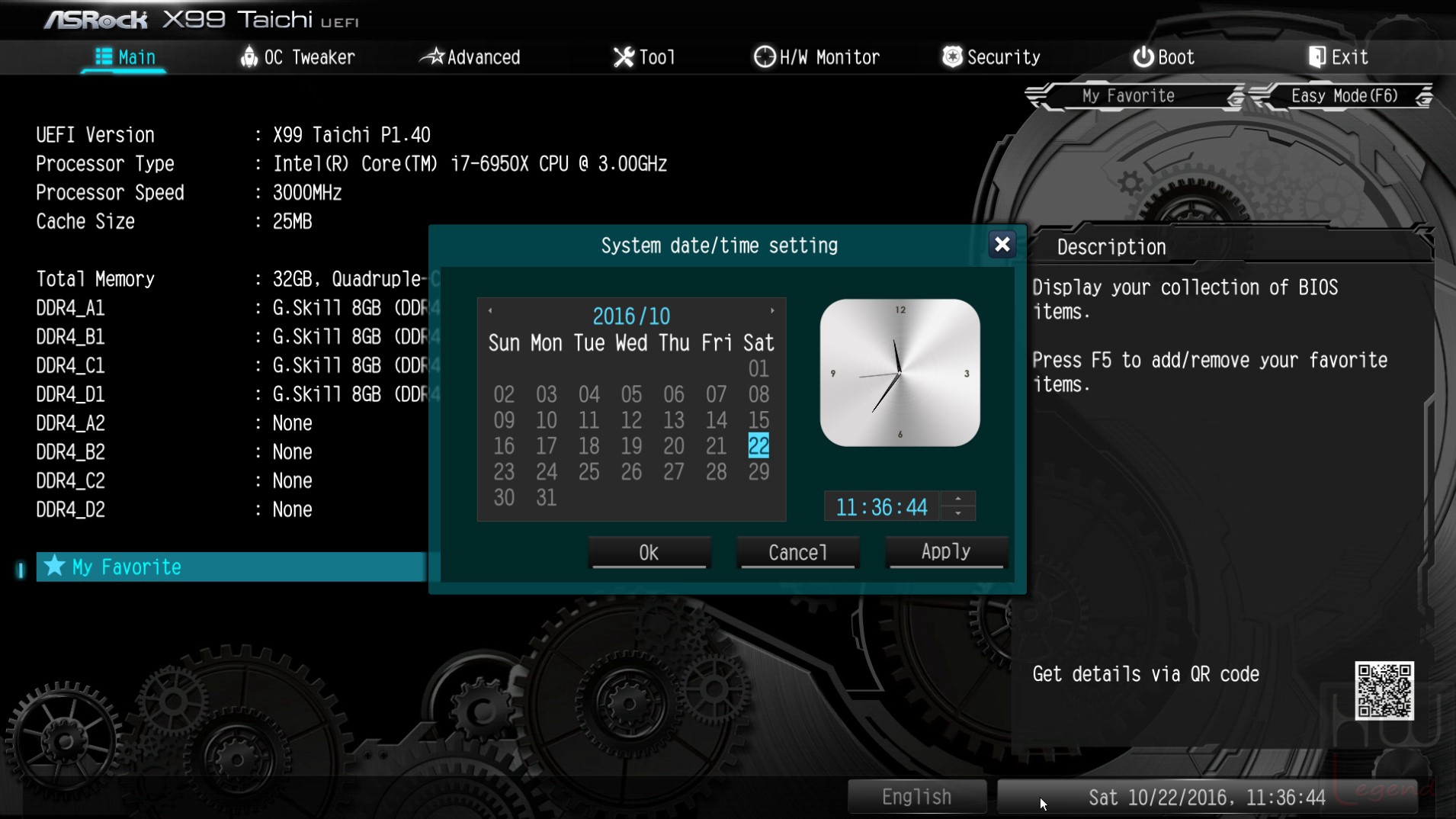Close the System date/time setting dialog
Screen dimensions: 1456x819
[1002, 245]
